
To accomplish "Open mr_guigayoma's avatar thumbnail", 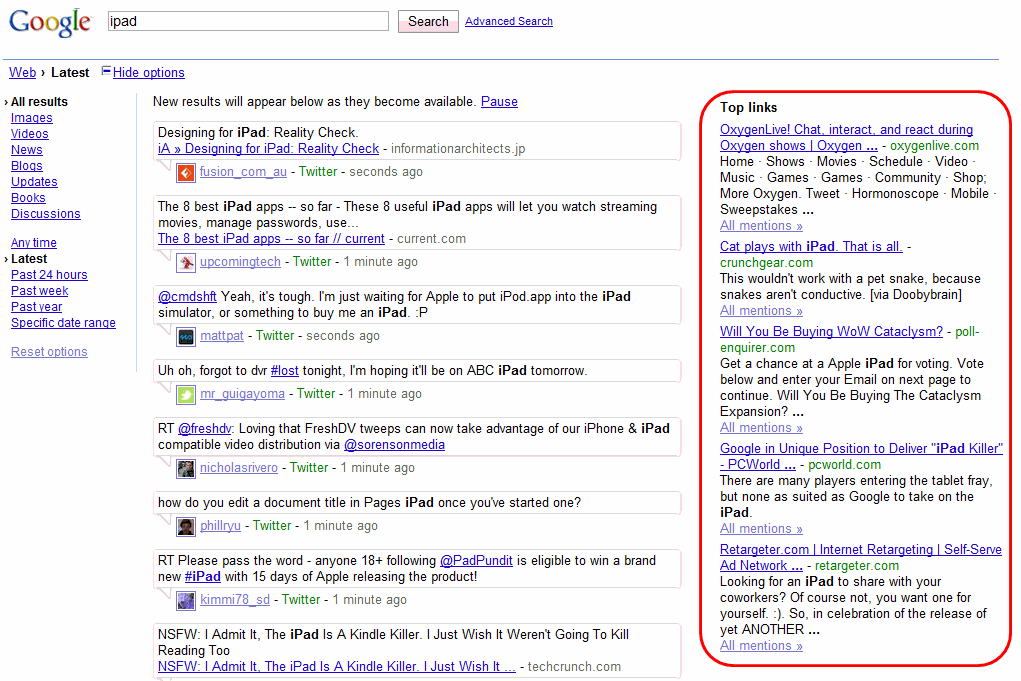I will pyautogui.click(x=186, y=394).
